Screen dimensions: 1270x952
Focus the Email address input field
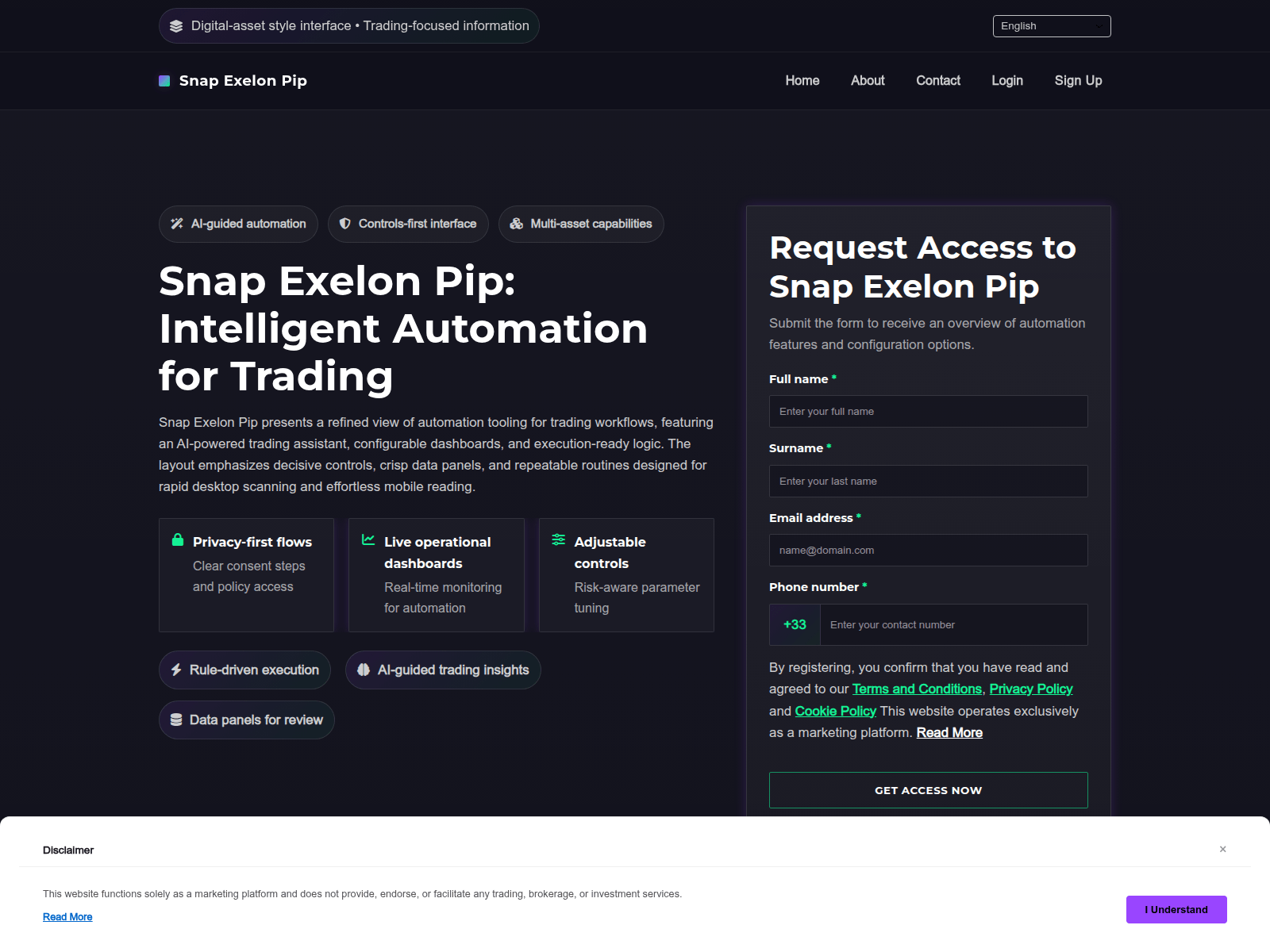tap(929, 550)
